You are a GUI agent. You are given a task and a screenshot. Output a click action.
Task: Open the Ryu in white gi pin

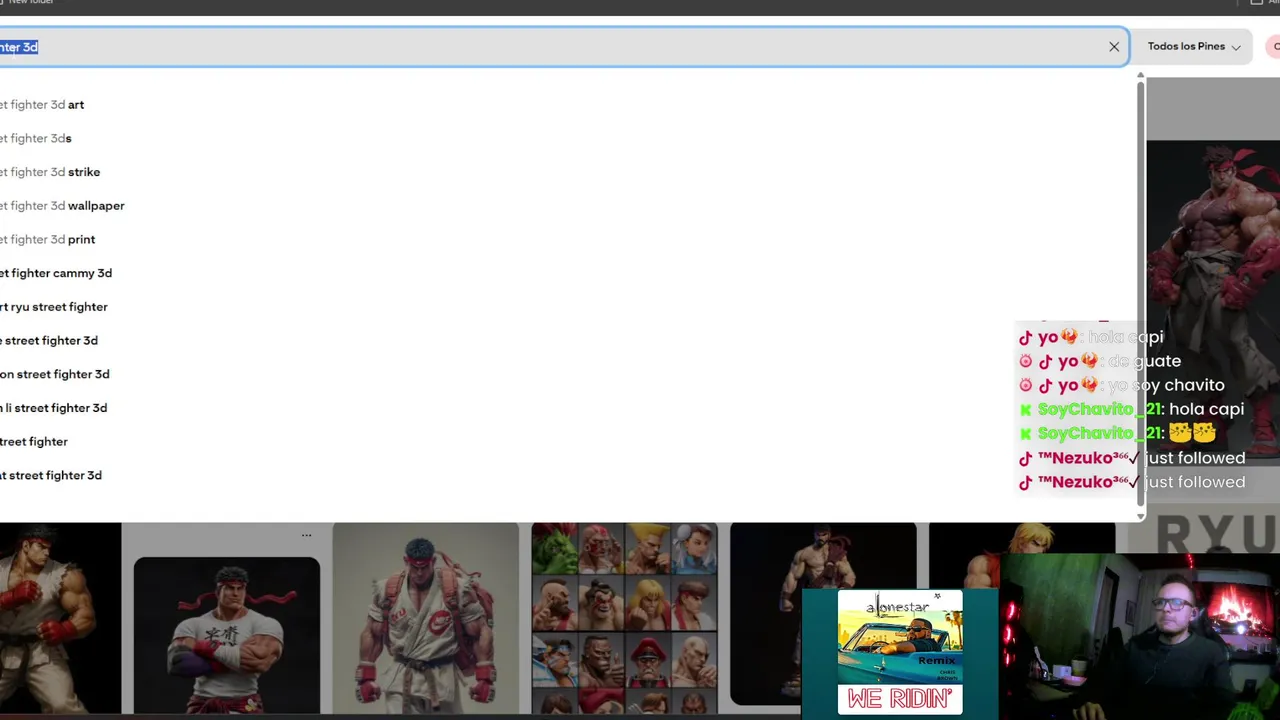pos(425,618)
